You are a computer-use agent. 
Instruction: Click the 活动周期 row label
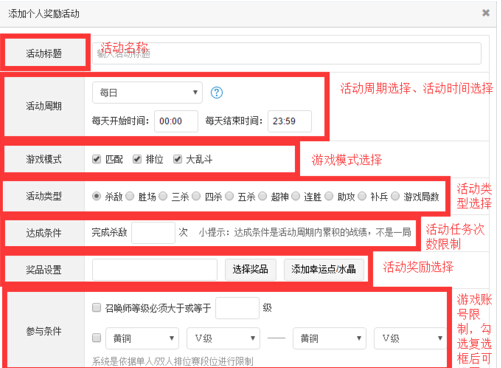(x=44, y=106)
